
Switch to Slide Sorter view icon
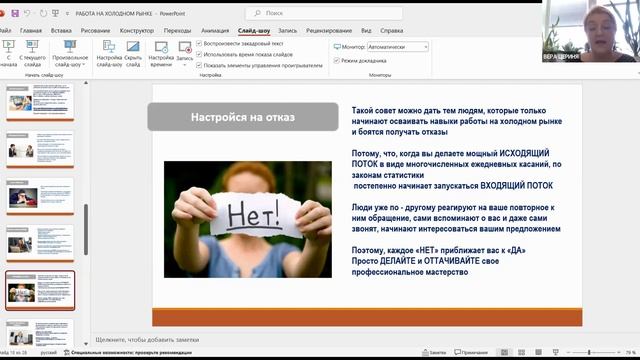(x=522, y=352)
